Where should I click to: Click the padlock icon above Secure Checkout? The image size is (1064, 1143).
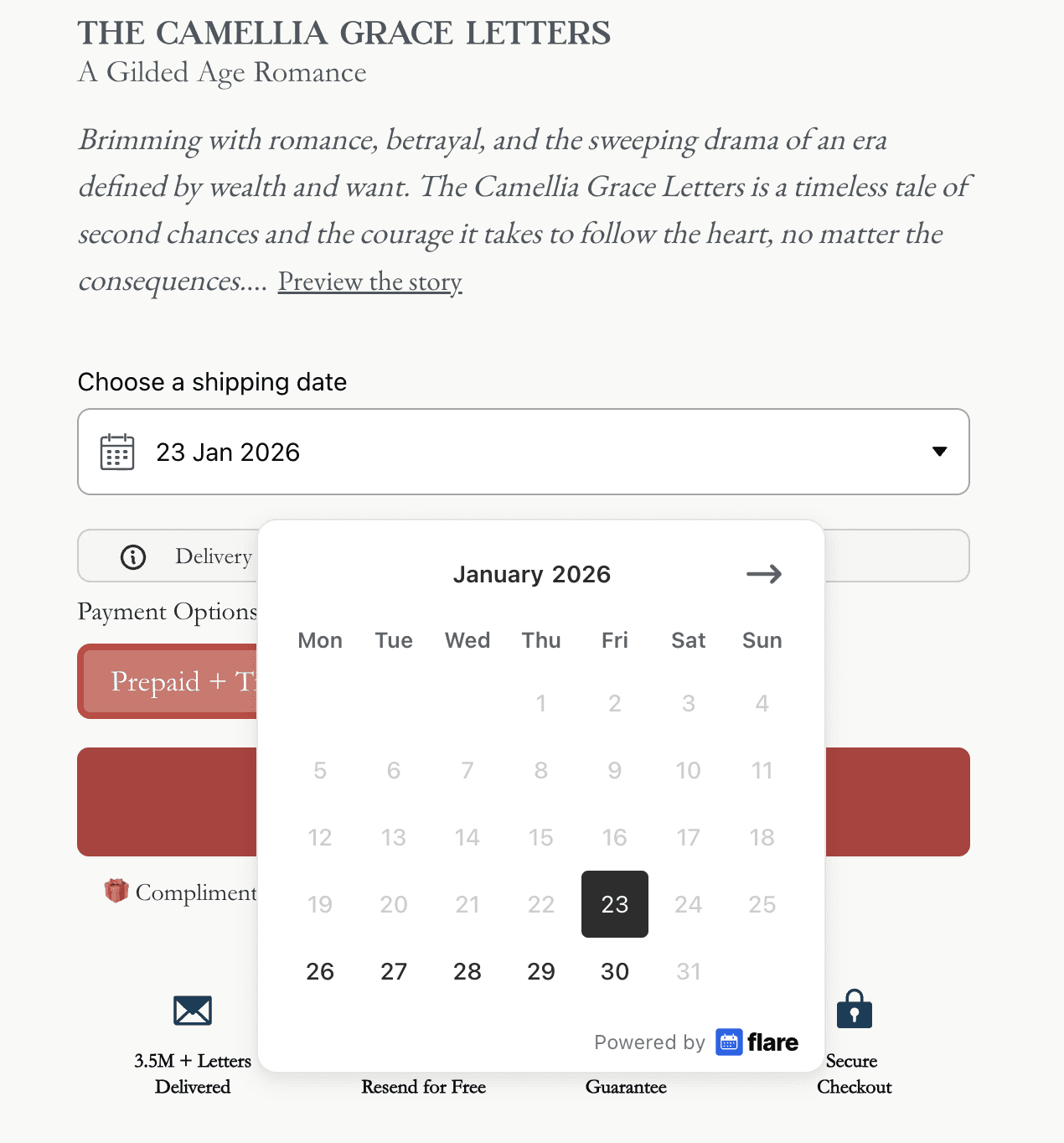click(854, 1009)
